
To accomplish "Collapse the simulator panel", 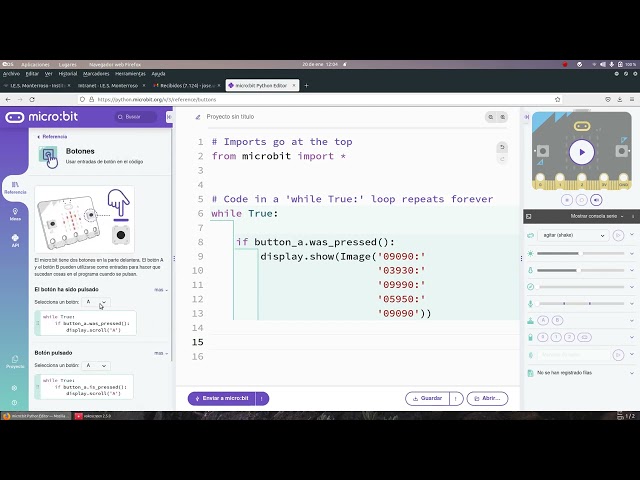I will [527, 117].
